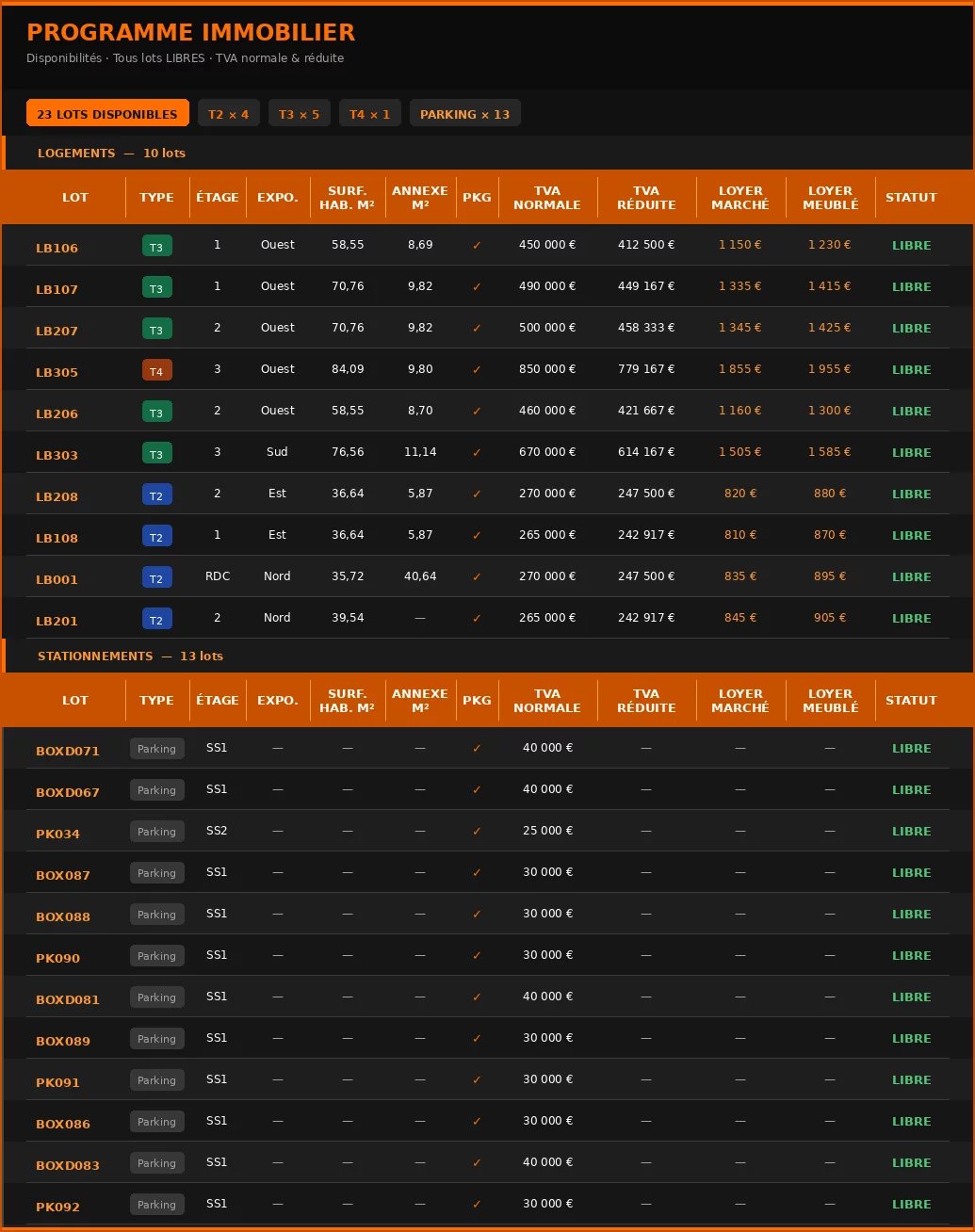Click the LIBRE status of lot LB305
This screenshot has height=1232, width=975.
[x=911, y=370]
